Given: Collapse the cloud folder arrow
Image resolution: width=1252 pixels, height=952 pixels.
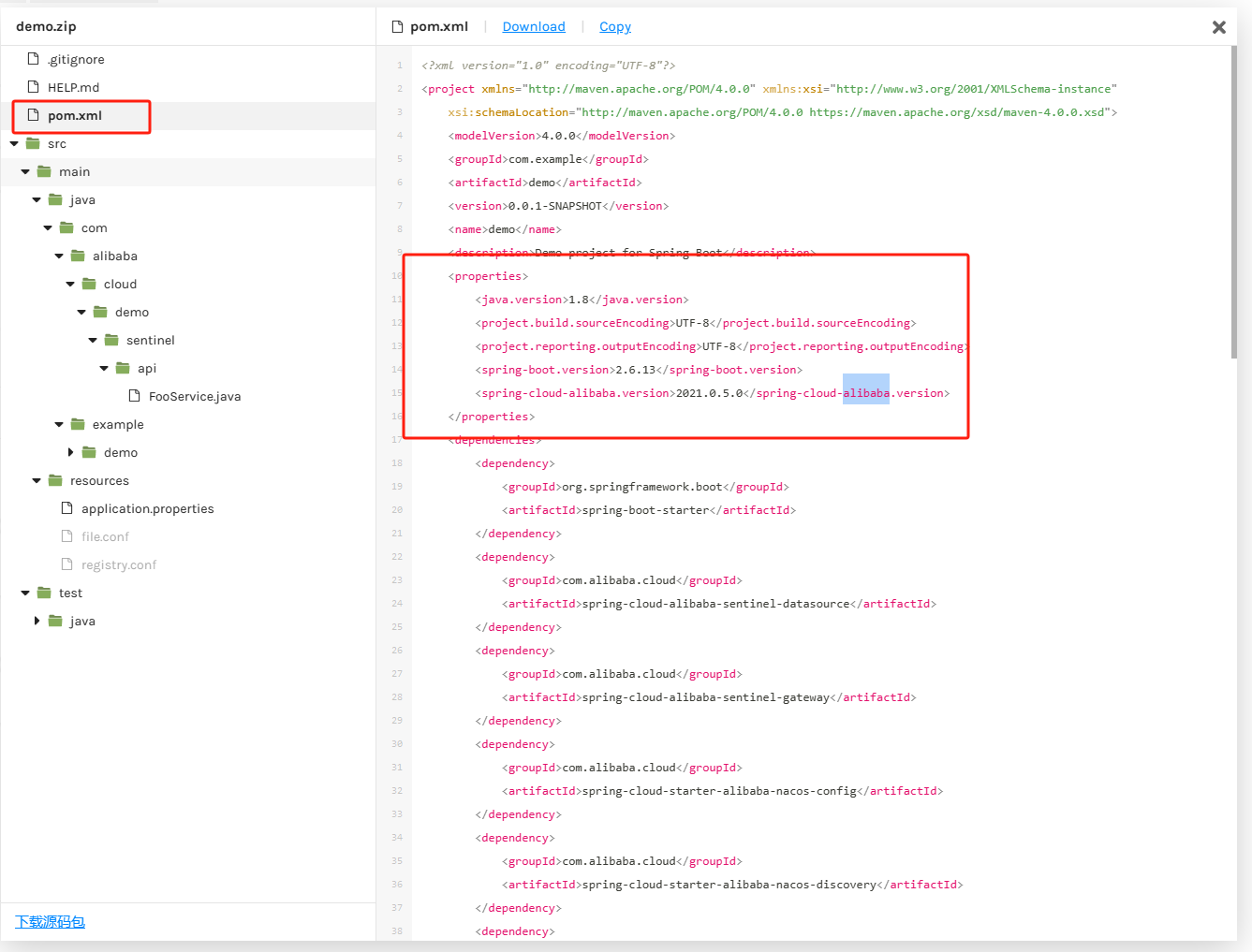Looking at the screenshot, I should click(70, 284).
